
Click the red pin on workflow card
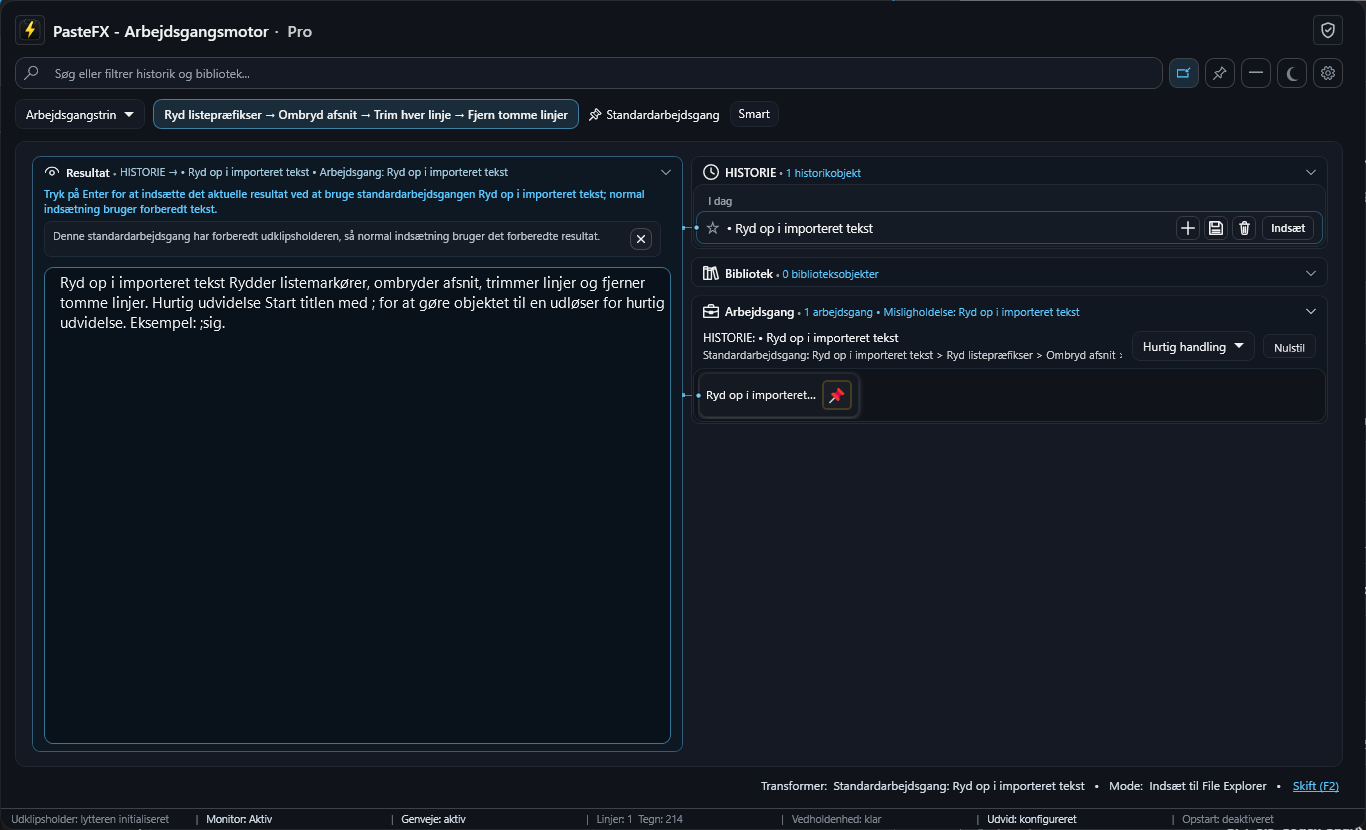click(837, 395)
